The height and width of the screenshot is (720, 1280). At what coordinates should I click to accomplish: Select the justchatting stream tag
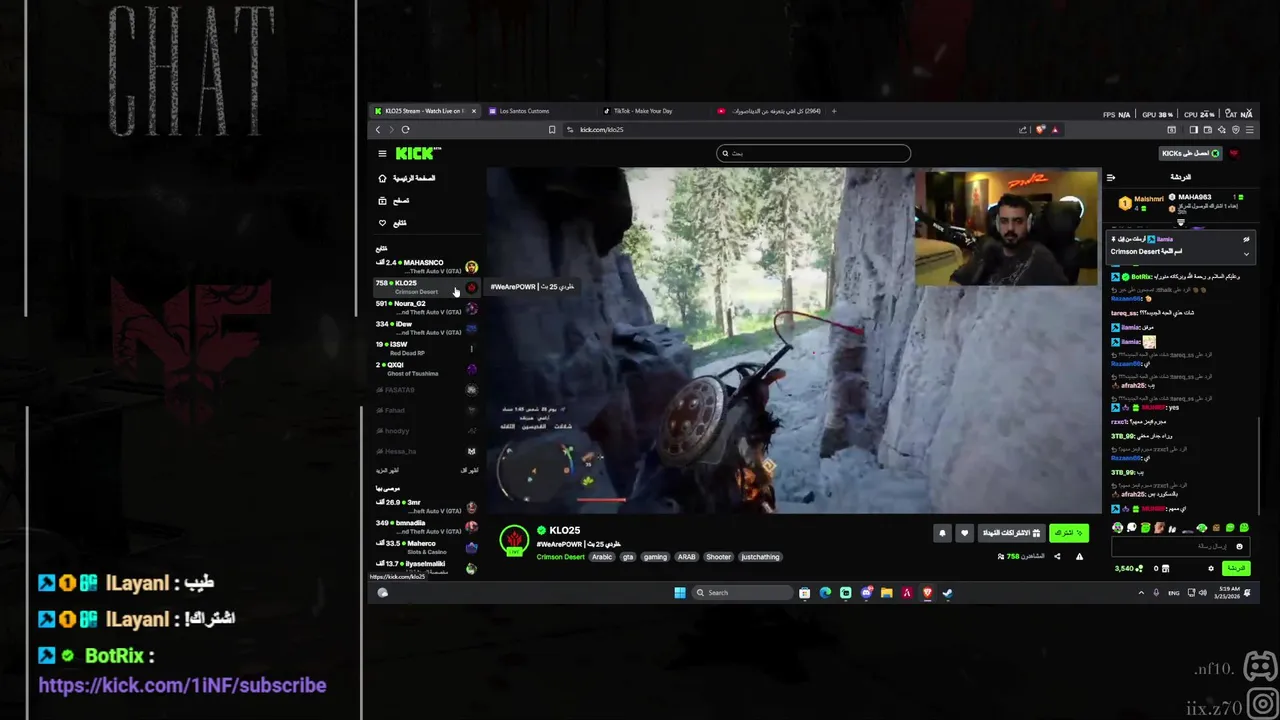click(x=761, y=557)
